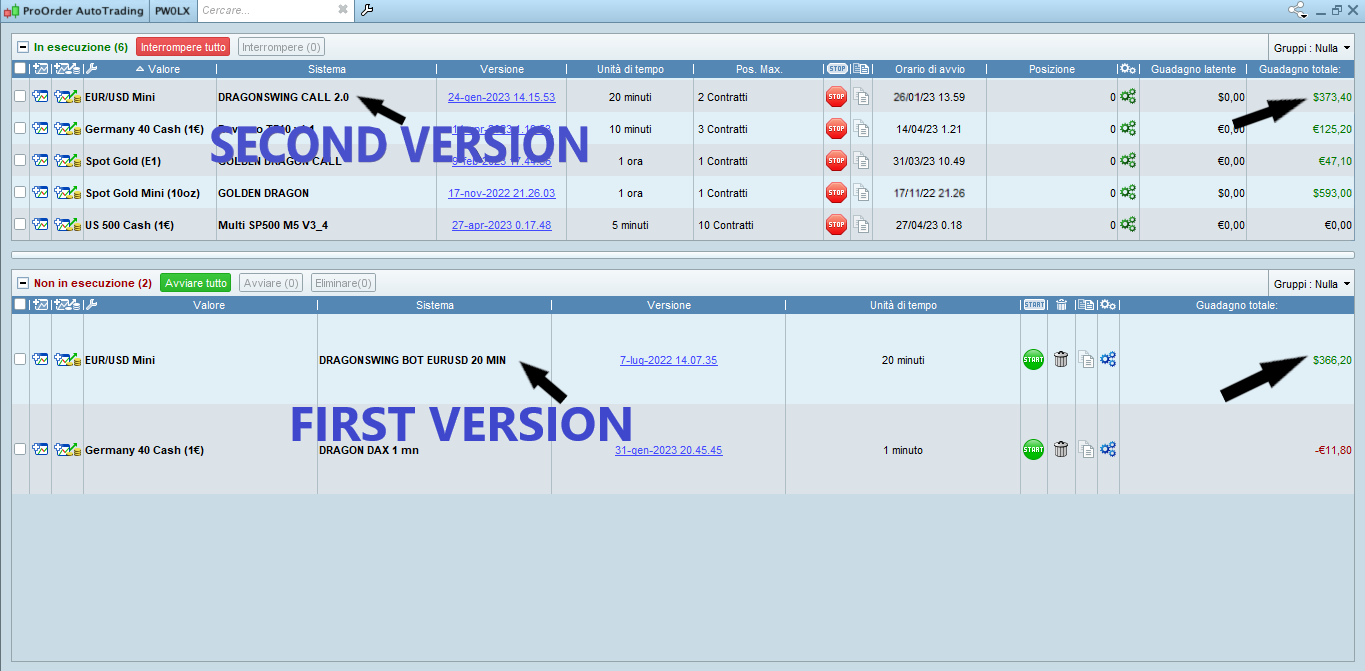The height and width of the screenshot is (671, 1365).
Task: Stop the DRAGONSWING CALL 2.0 system
Action: point(836,97)
